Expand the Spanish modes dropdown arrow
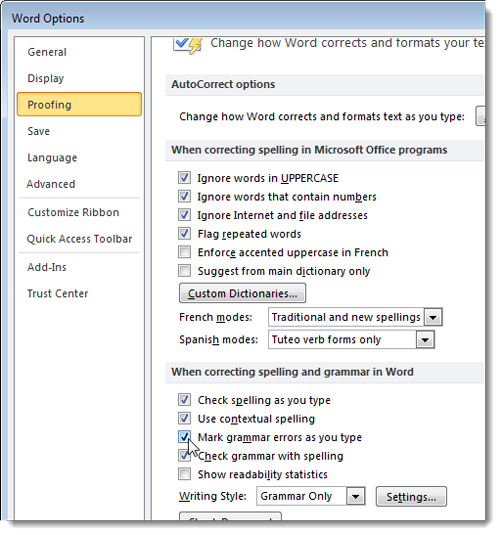 [425, 339]
